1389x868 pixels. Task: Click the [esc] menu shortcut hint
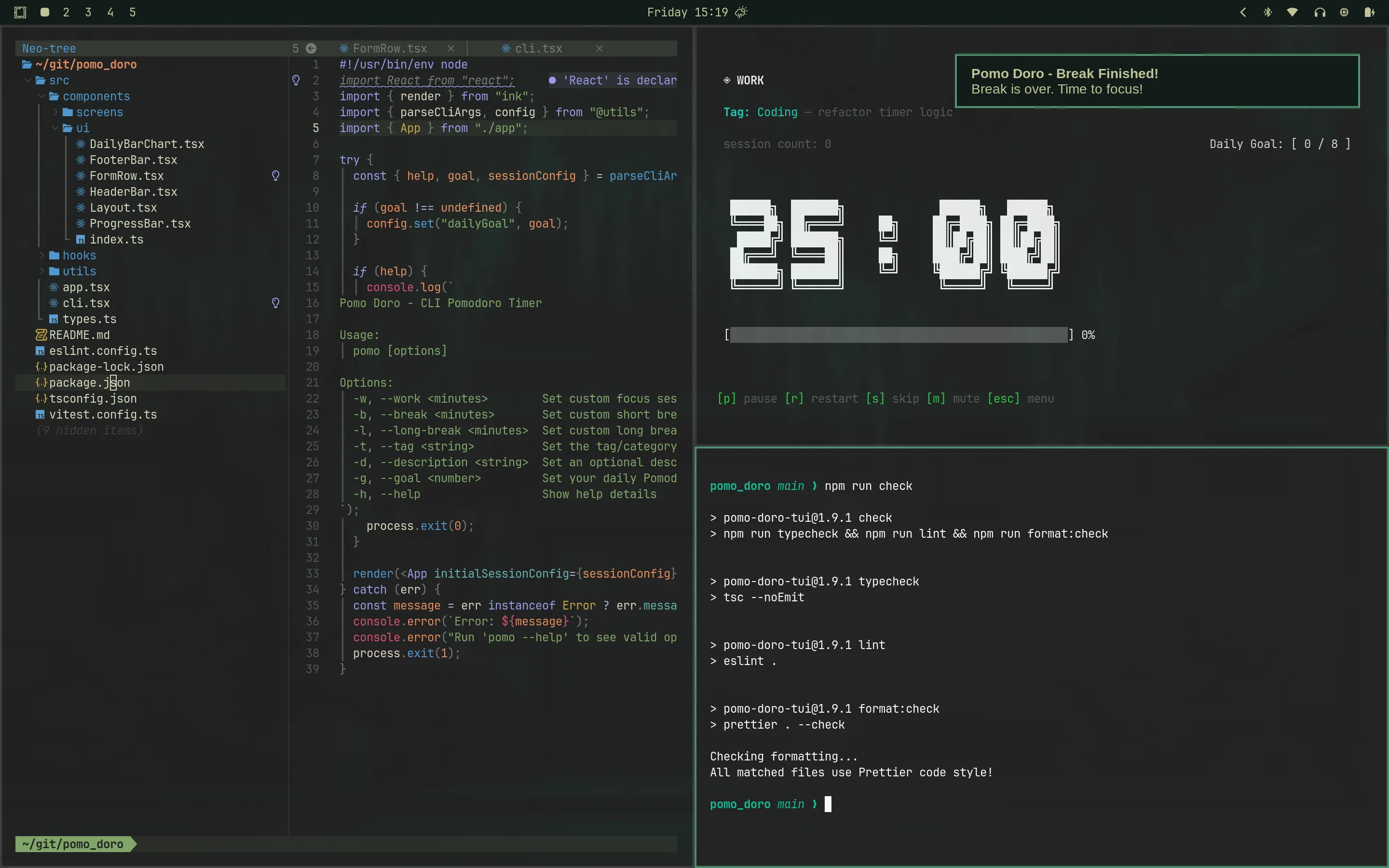(x=1021, y=398)
